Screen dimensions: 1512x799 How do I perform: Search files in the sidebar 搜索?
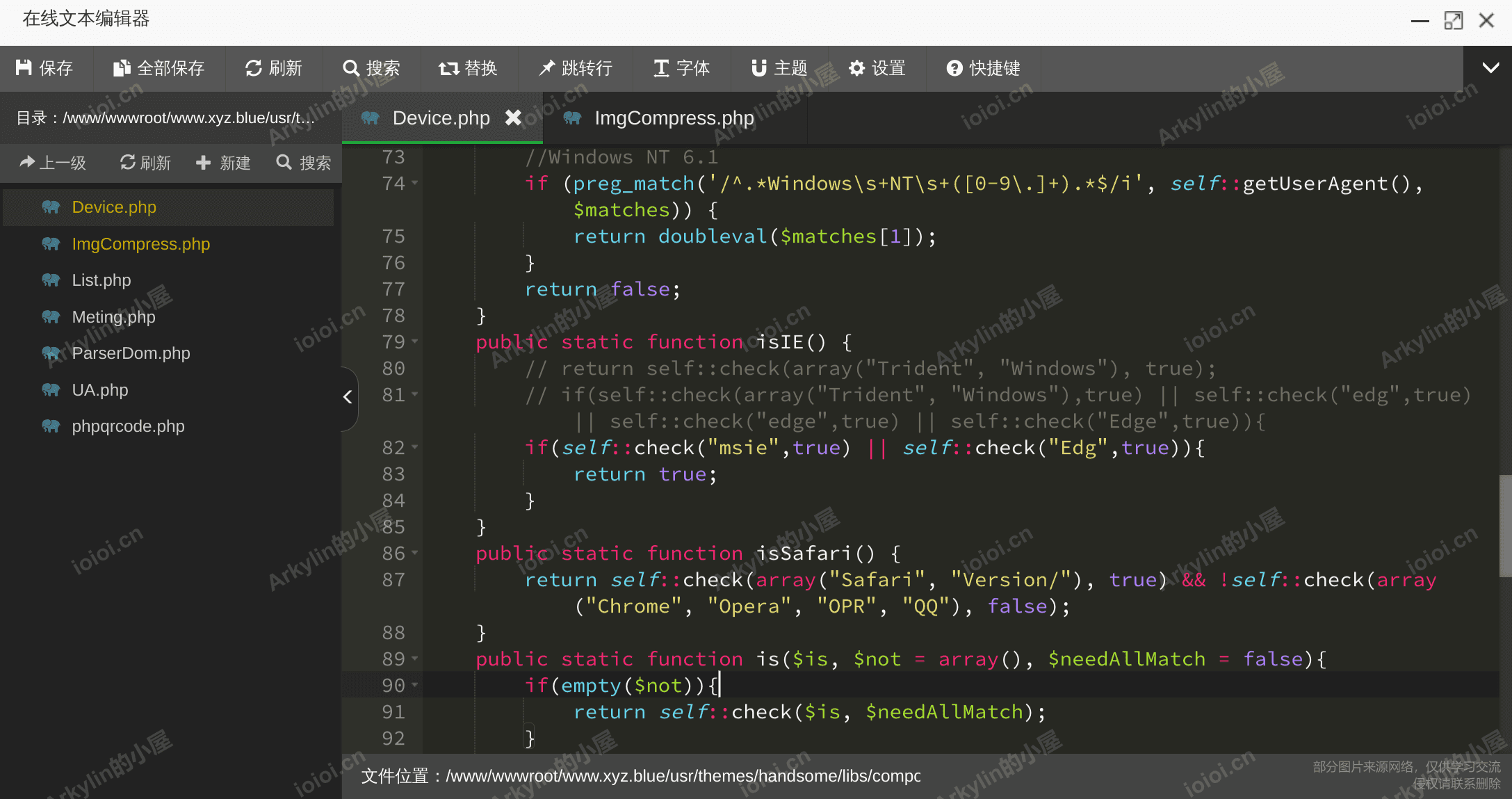pos(304,163)
